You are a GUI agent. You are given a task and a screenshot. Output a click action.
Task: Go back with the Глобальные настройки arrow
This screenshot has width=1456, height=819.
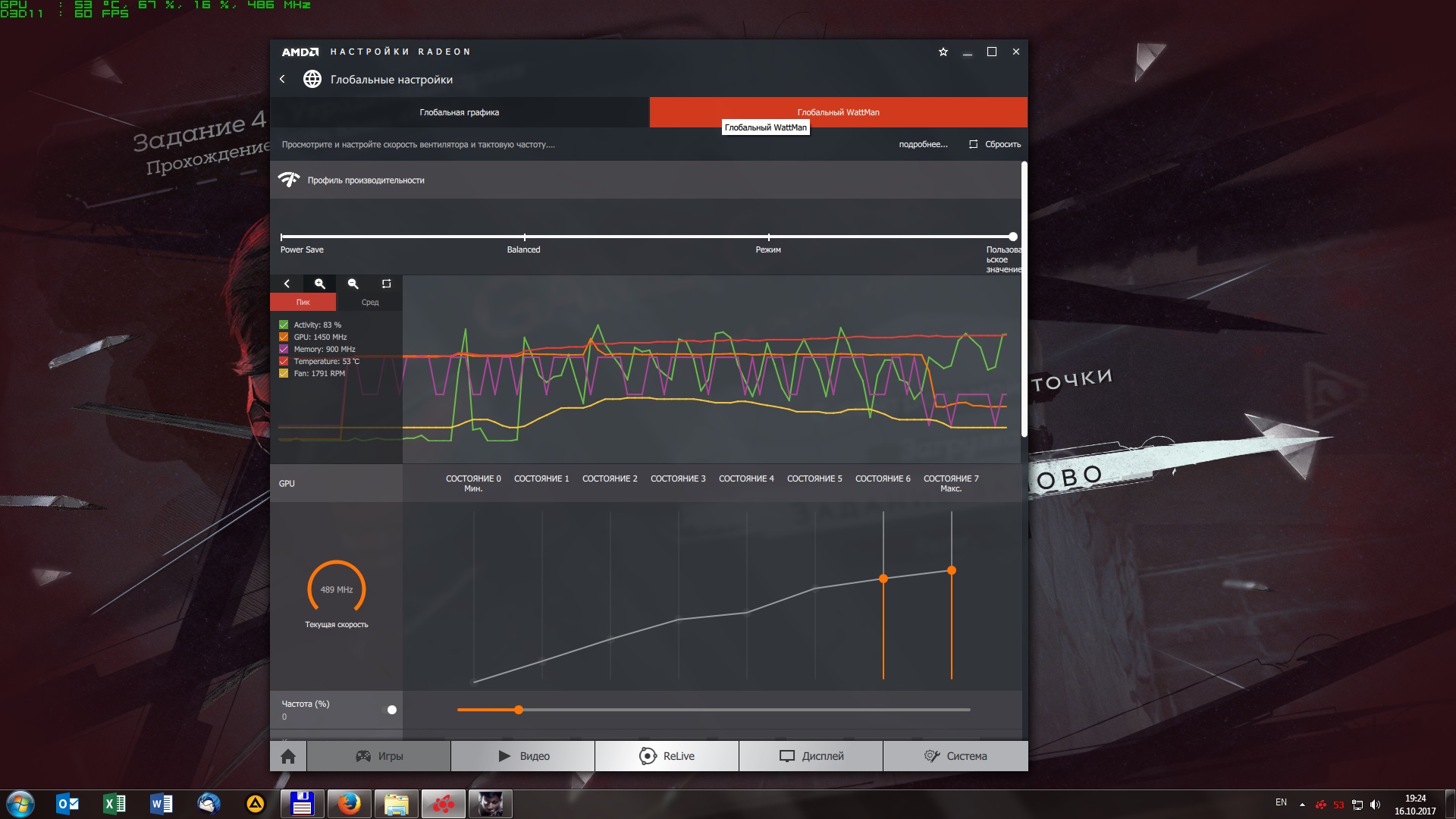(282, 79)
